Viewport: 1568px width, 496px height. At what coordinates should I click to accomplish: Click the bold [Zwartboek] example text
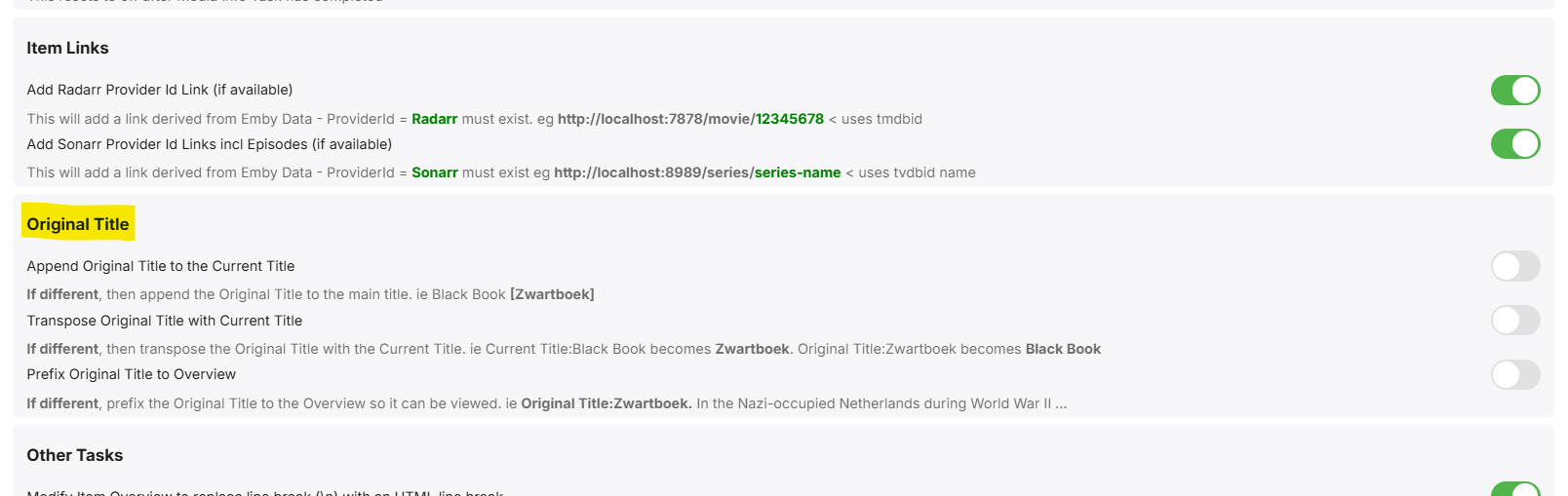[552, 294]
